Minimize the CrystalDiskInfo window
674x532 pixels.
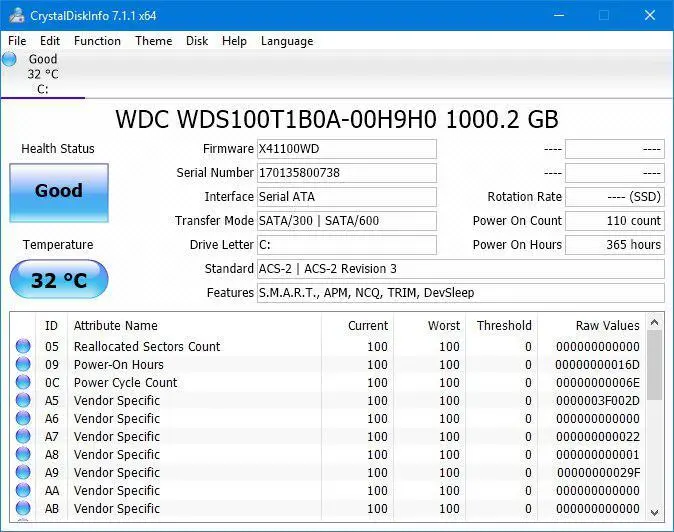tap(559, 15)
